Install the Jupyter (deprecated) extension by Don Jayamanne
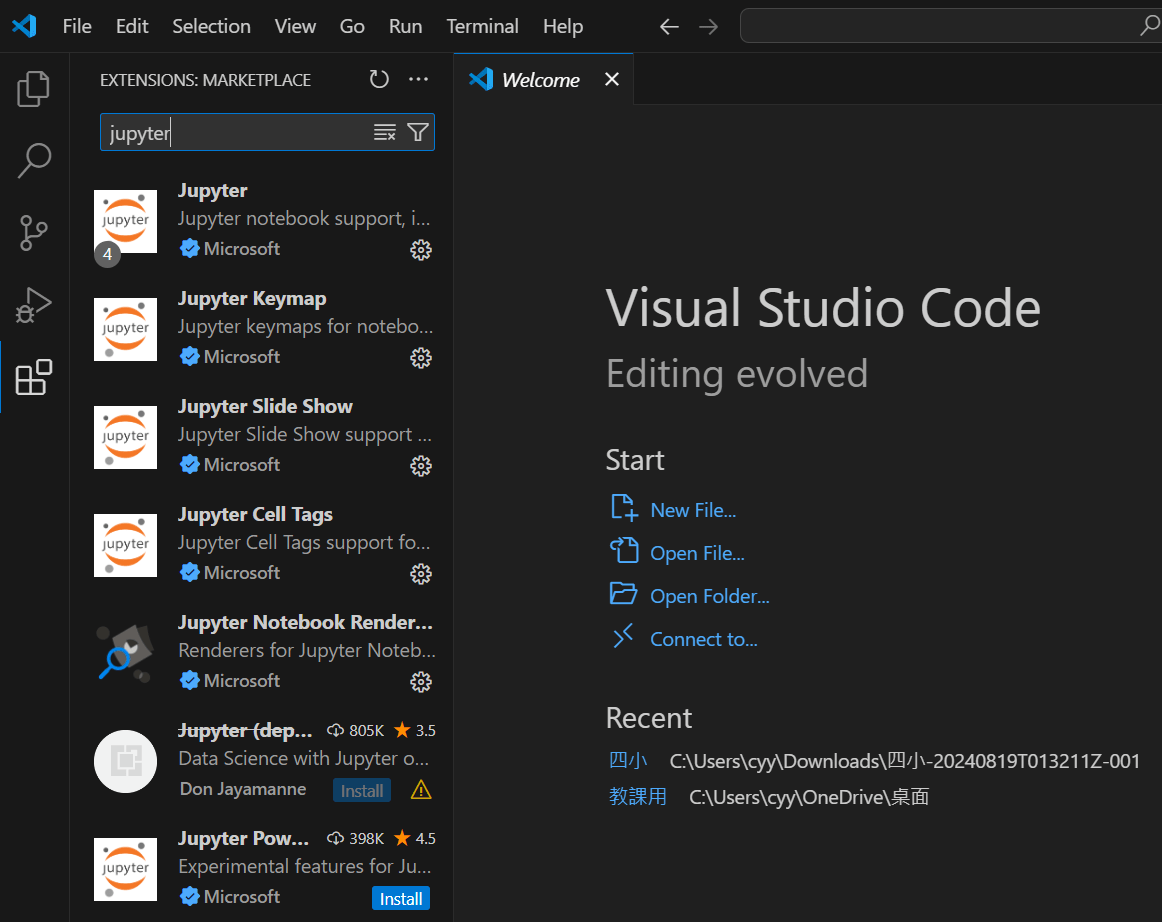This screenshot has width=1162, height=922. point(362,791)
